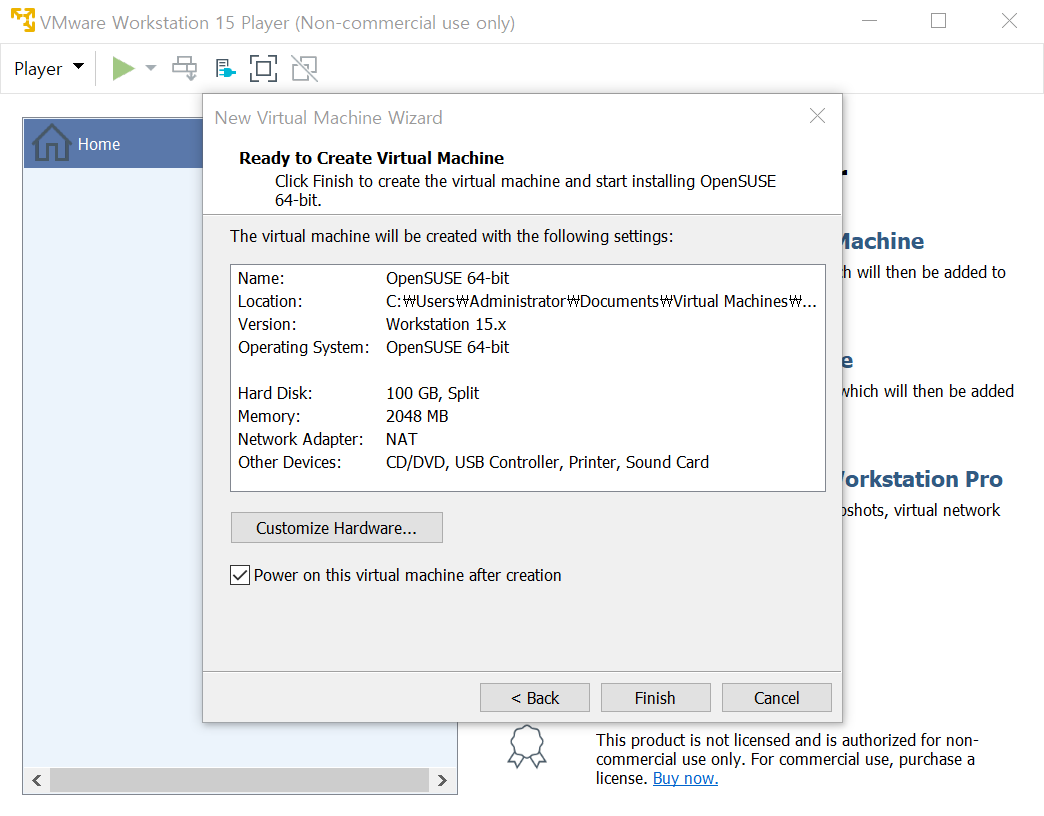
Task: Click Hard Disk value 100 GB, Split
Action: 432,393
